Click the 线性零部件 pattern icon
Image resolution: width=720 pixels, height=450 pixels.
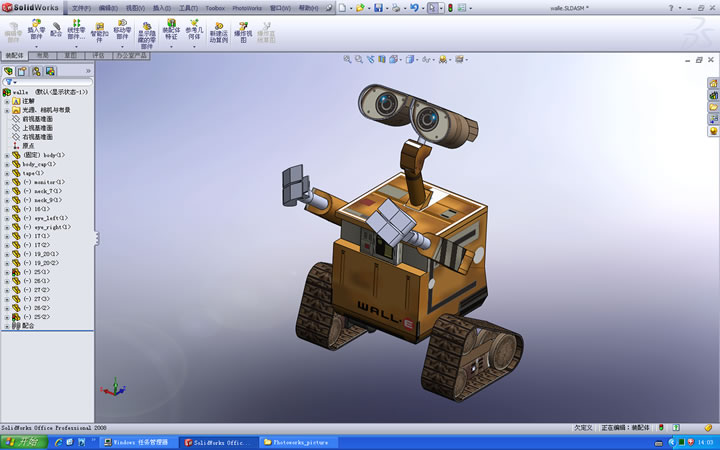coord(76,23)
